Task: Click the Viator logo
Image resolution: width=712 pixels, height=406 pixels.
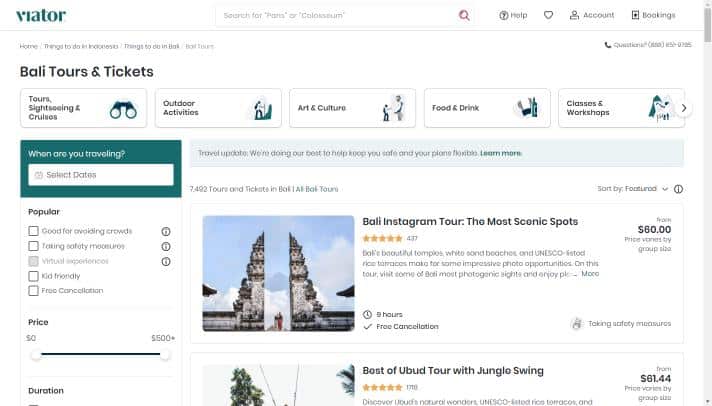Action: [41, 15]
